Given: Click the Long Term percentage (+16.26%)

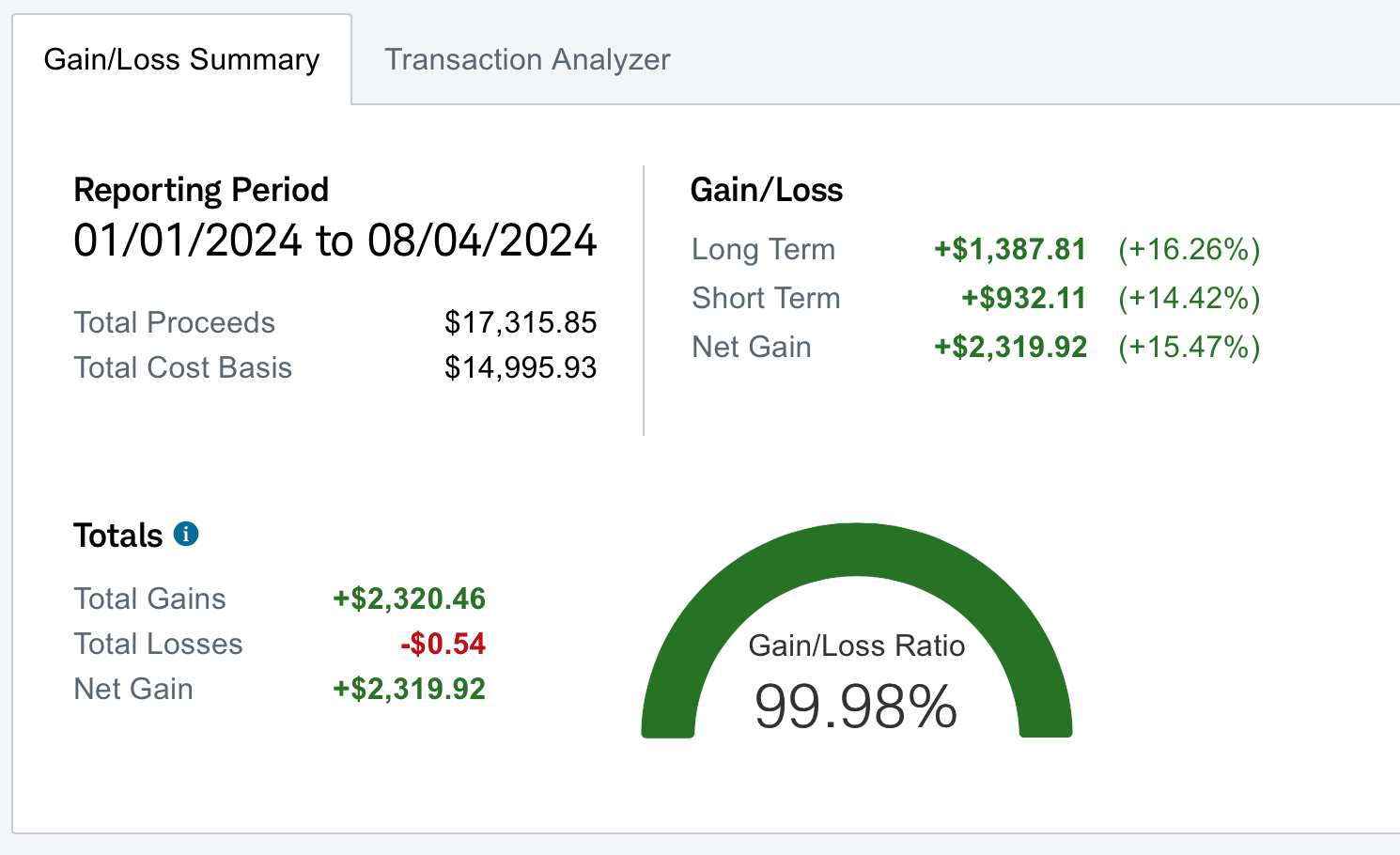Looking at the screenshot, I should (1189, 249).
